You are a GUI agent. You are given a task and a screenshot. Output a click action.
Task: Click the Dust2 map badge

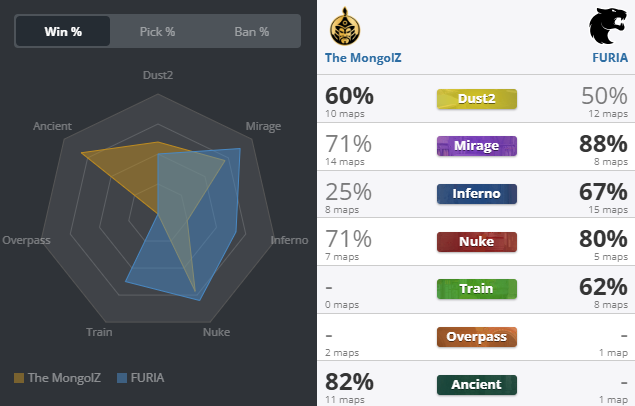click(477, 98)
